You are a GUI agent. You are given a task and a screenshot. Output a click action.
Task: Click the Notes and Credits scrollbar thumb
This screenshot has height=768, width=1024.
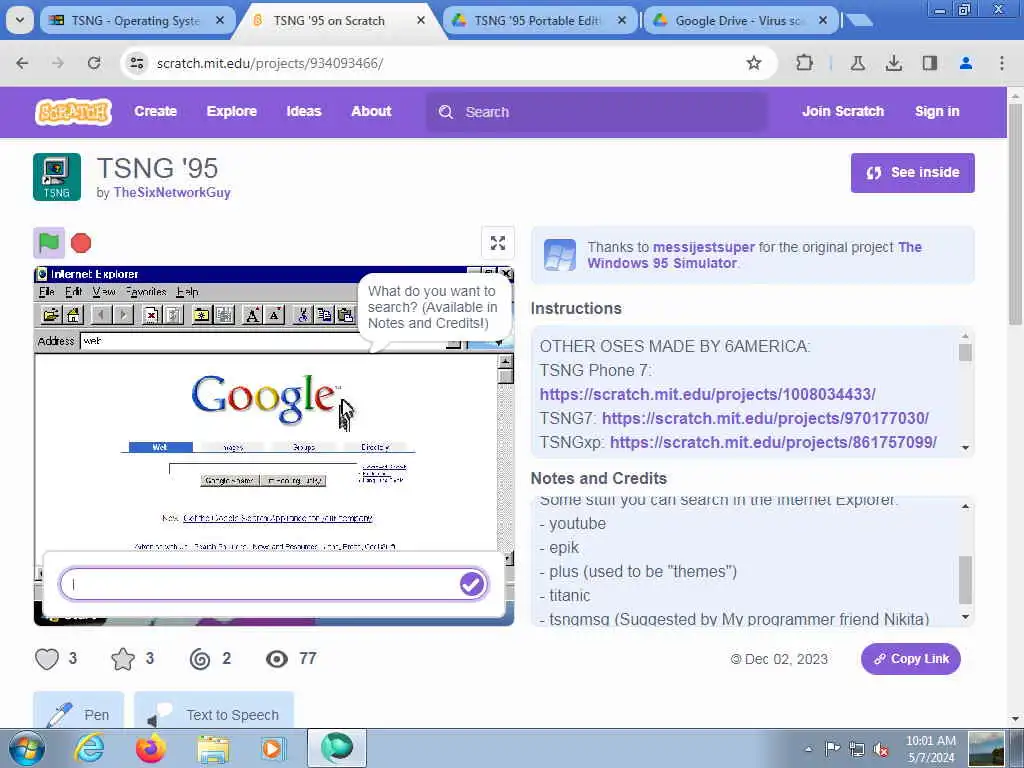[x=965, y=580]
